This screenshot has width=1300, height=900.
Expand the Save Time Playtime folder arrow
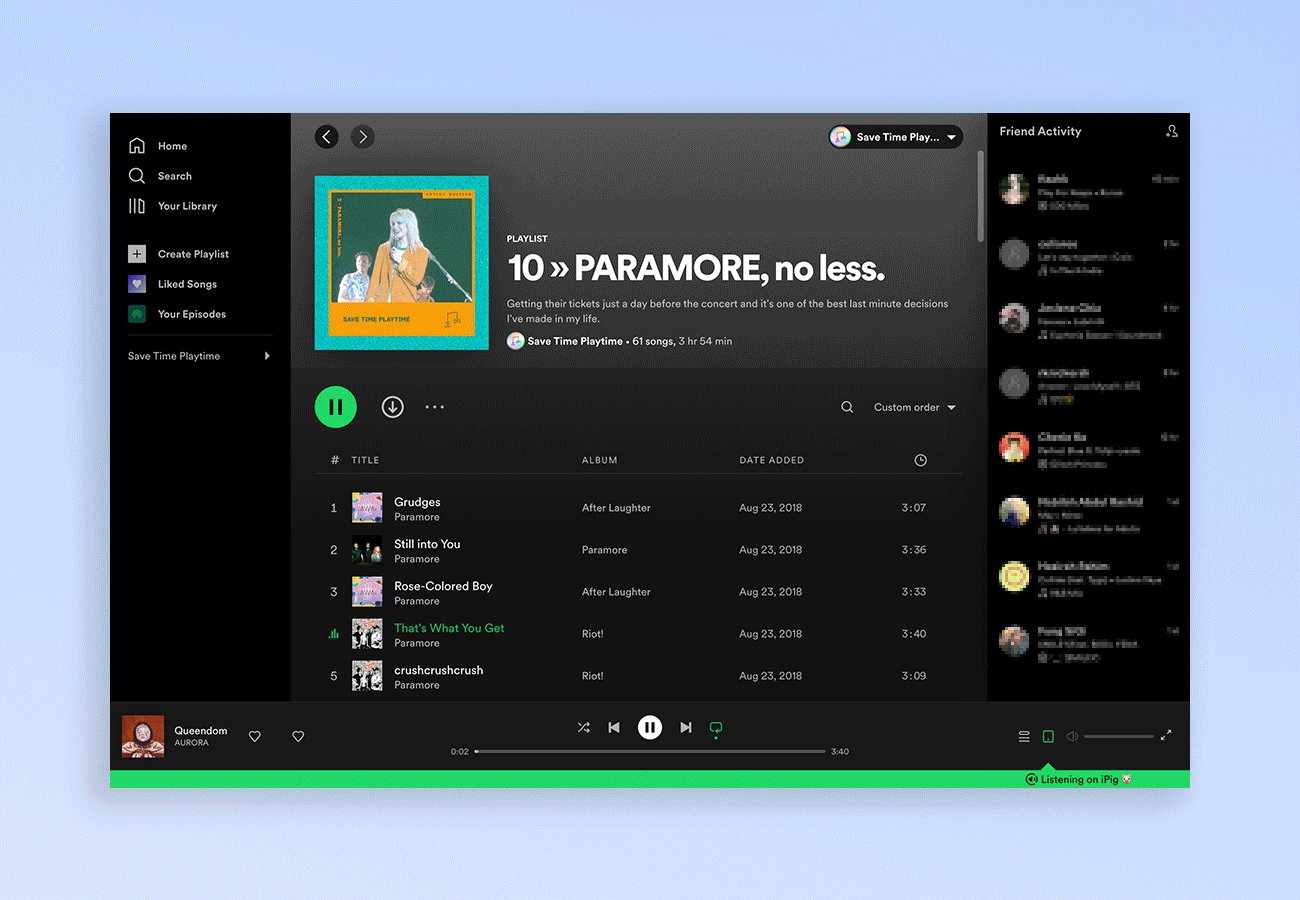click(x=267, y=356)
